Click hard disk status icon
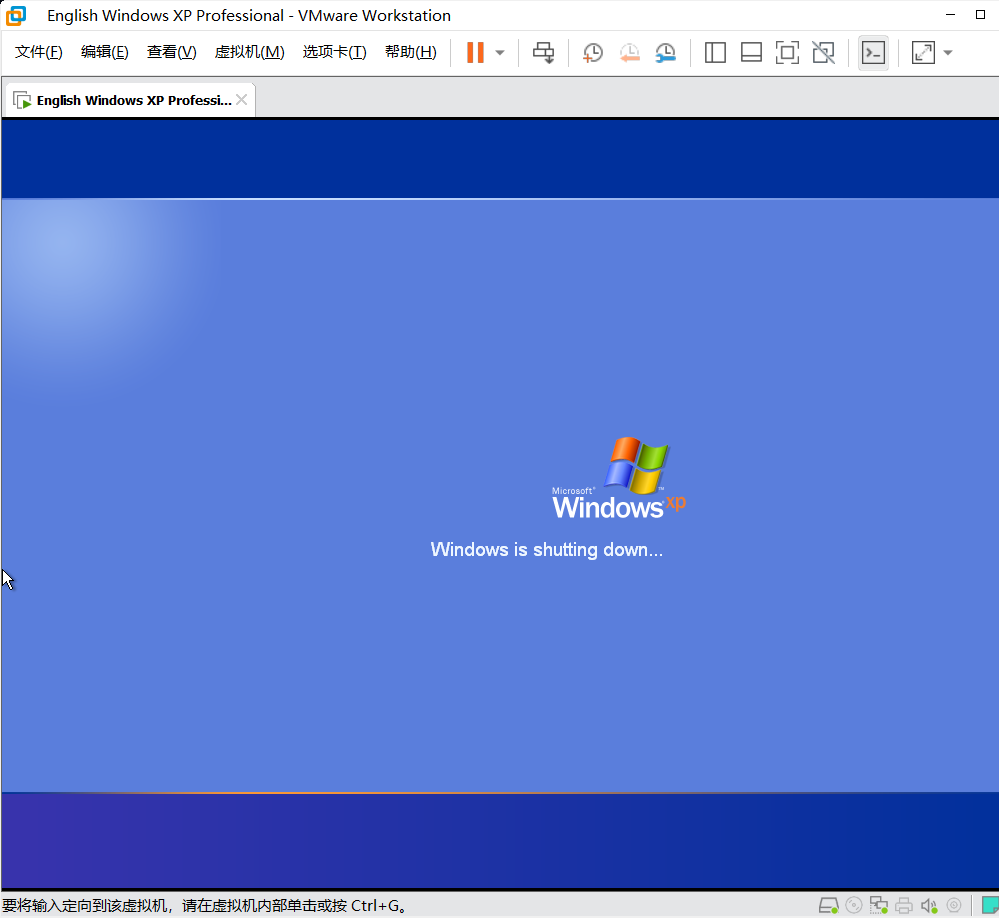Screen dimensions: 999x918 (x=828, y=905)
